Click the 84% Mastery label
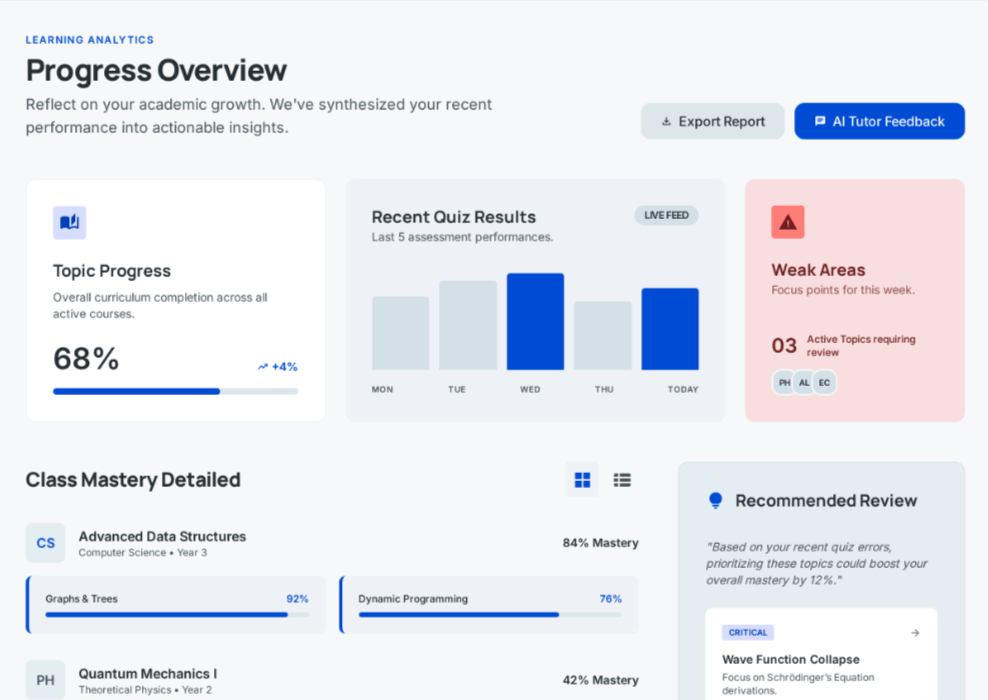The height and width of the screenshot is (700, 988). [600, 542]
